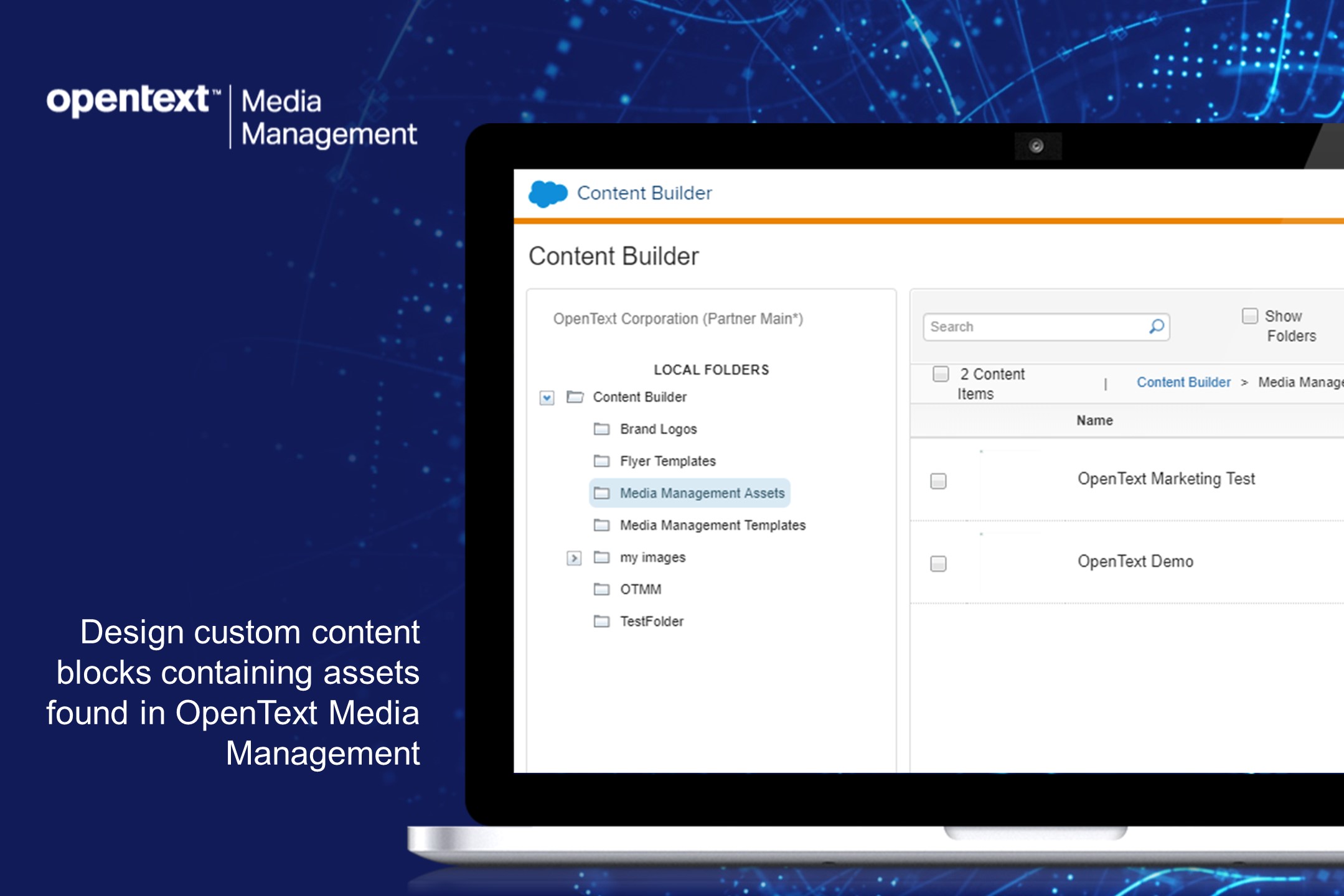1344x896 pixels.
Task: Click the OTMM folder icon
Action: (x=601, y=589)
